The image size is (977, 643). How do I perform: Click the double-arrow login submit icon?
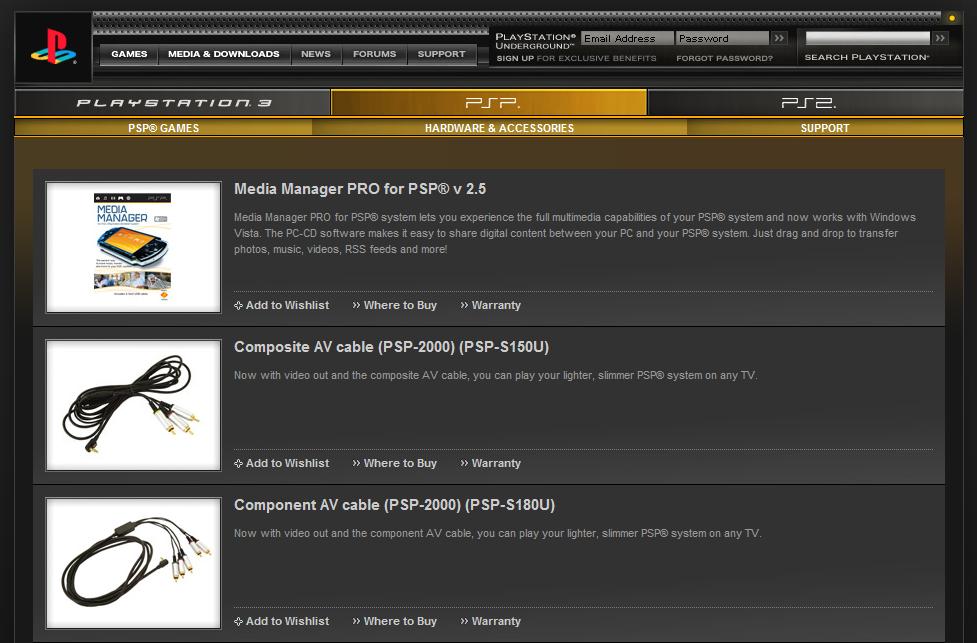[779, 38]
